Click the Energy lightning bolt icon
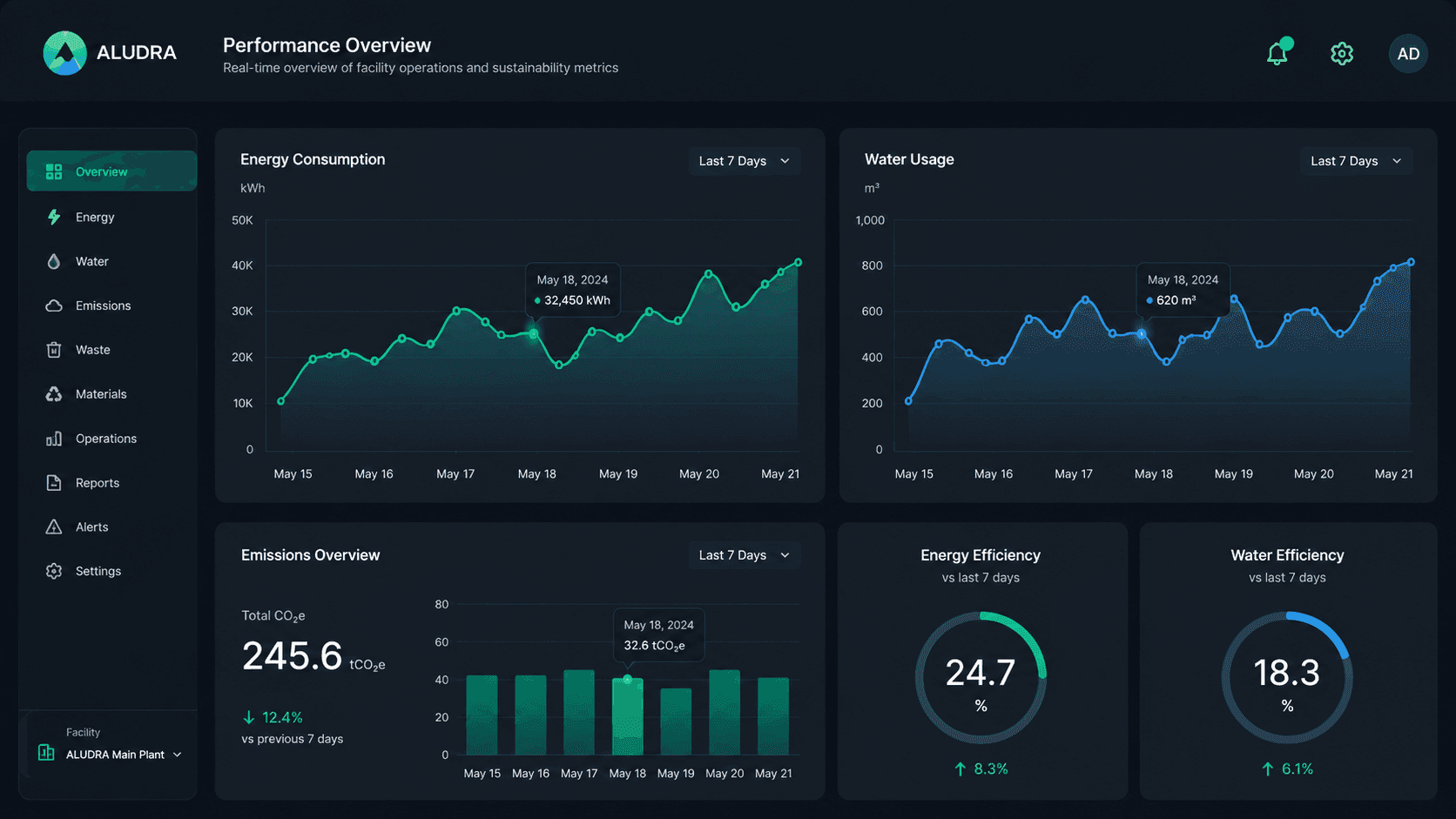 (54, 217)
